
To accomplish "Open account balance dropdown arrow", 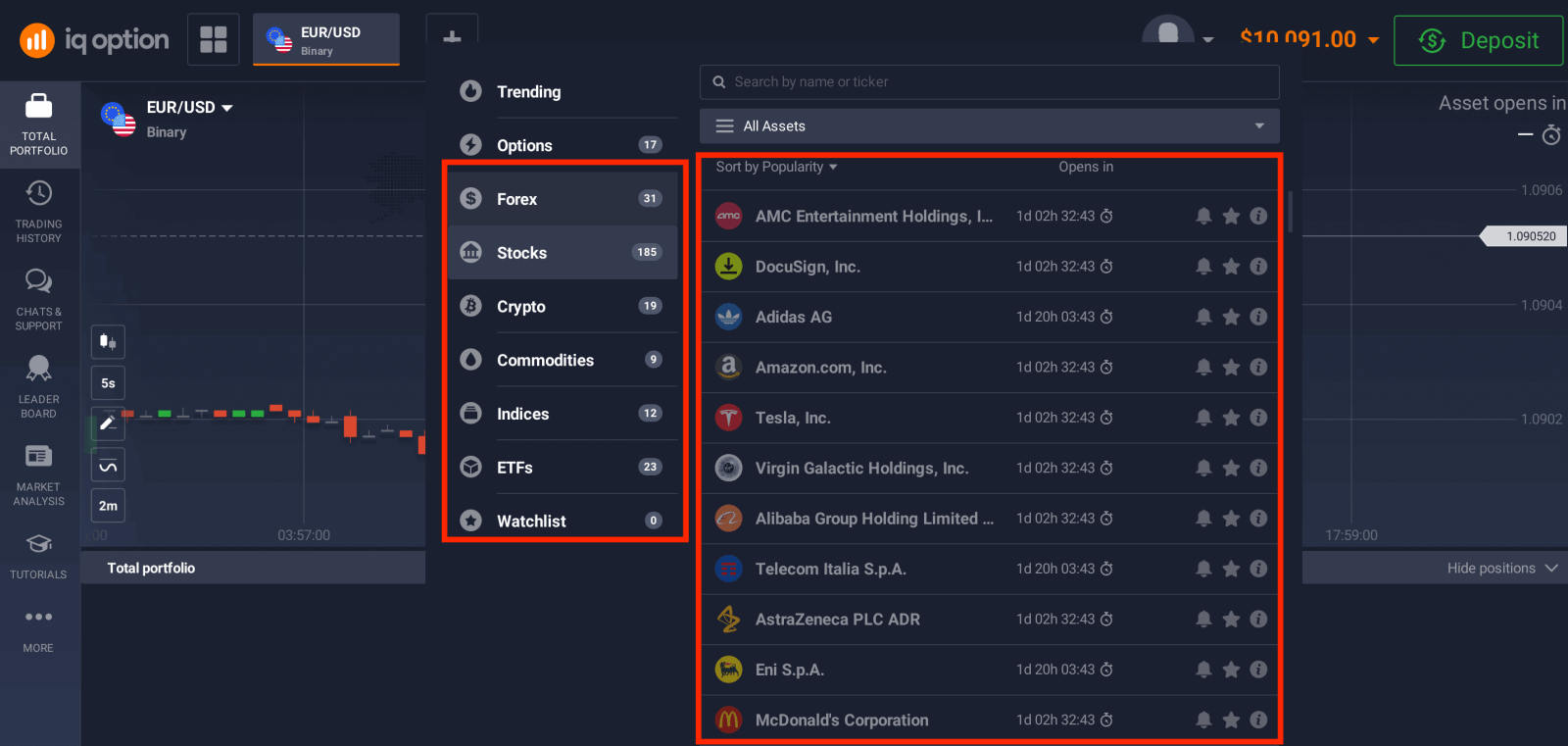I will point(1374,40).
